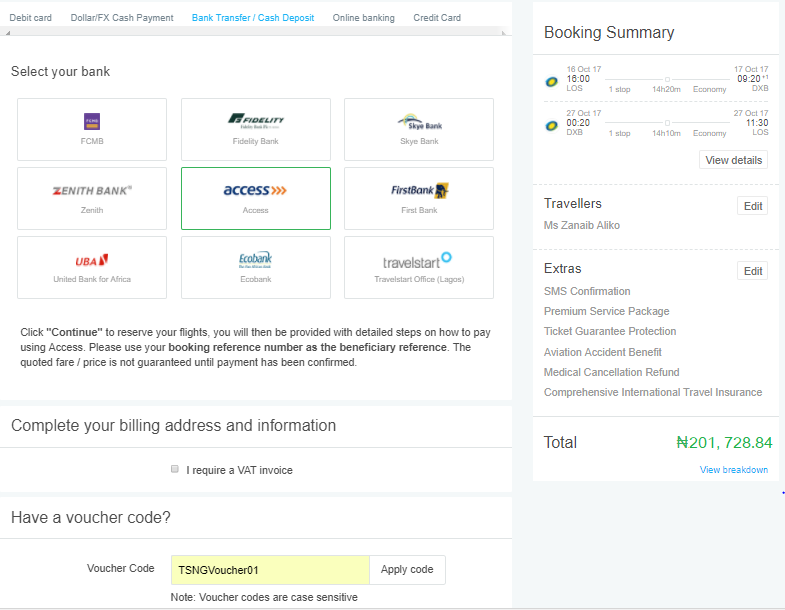
Task: Click 'Premium Service Package' extra
Action: (606, 312)
